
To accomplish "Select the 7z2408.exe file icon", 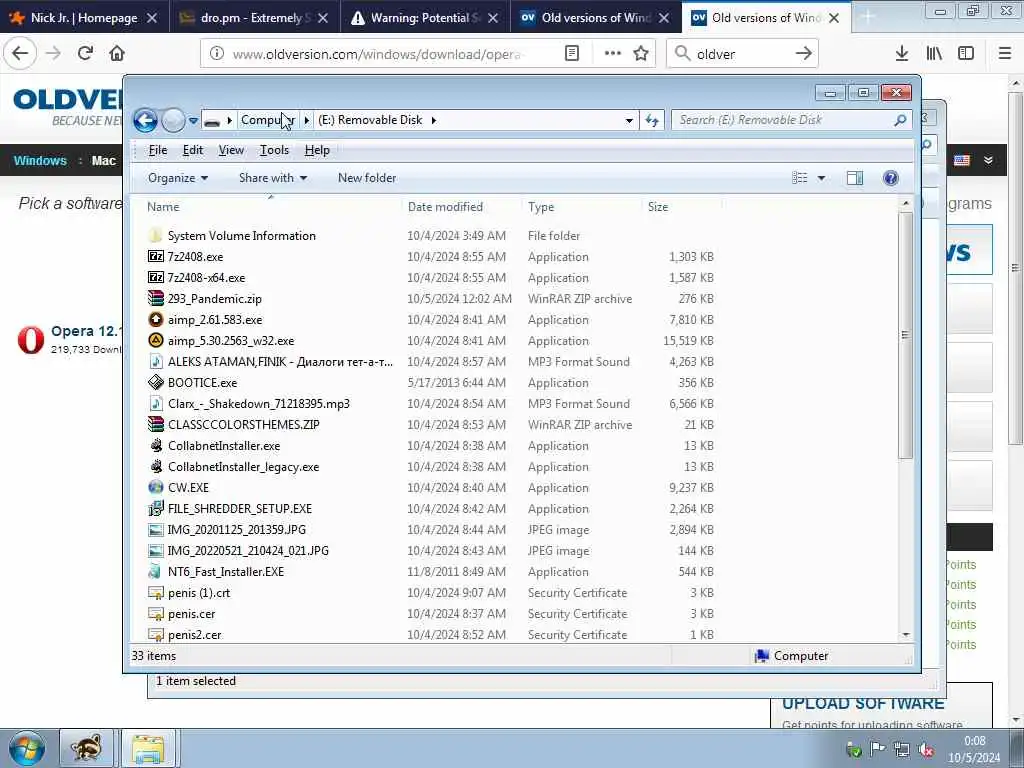I will pos(155,257).
